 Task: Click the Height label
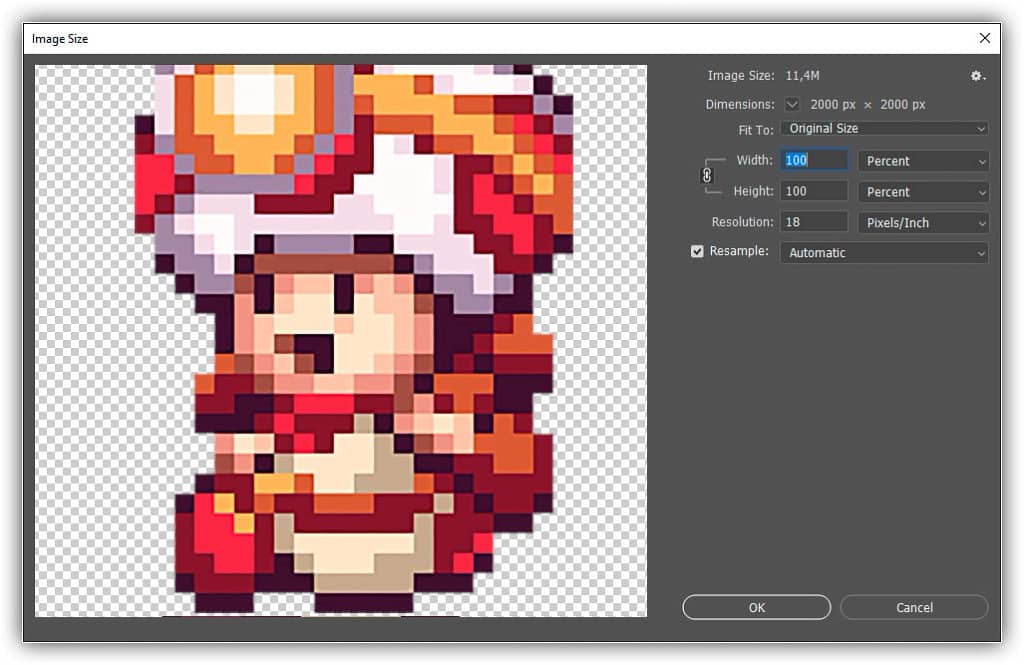754,191
